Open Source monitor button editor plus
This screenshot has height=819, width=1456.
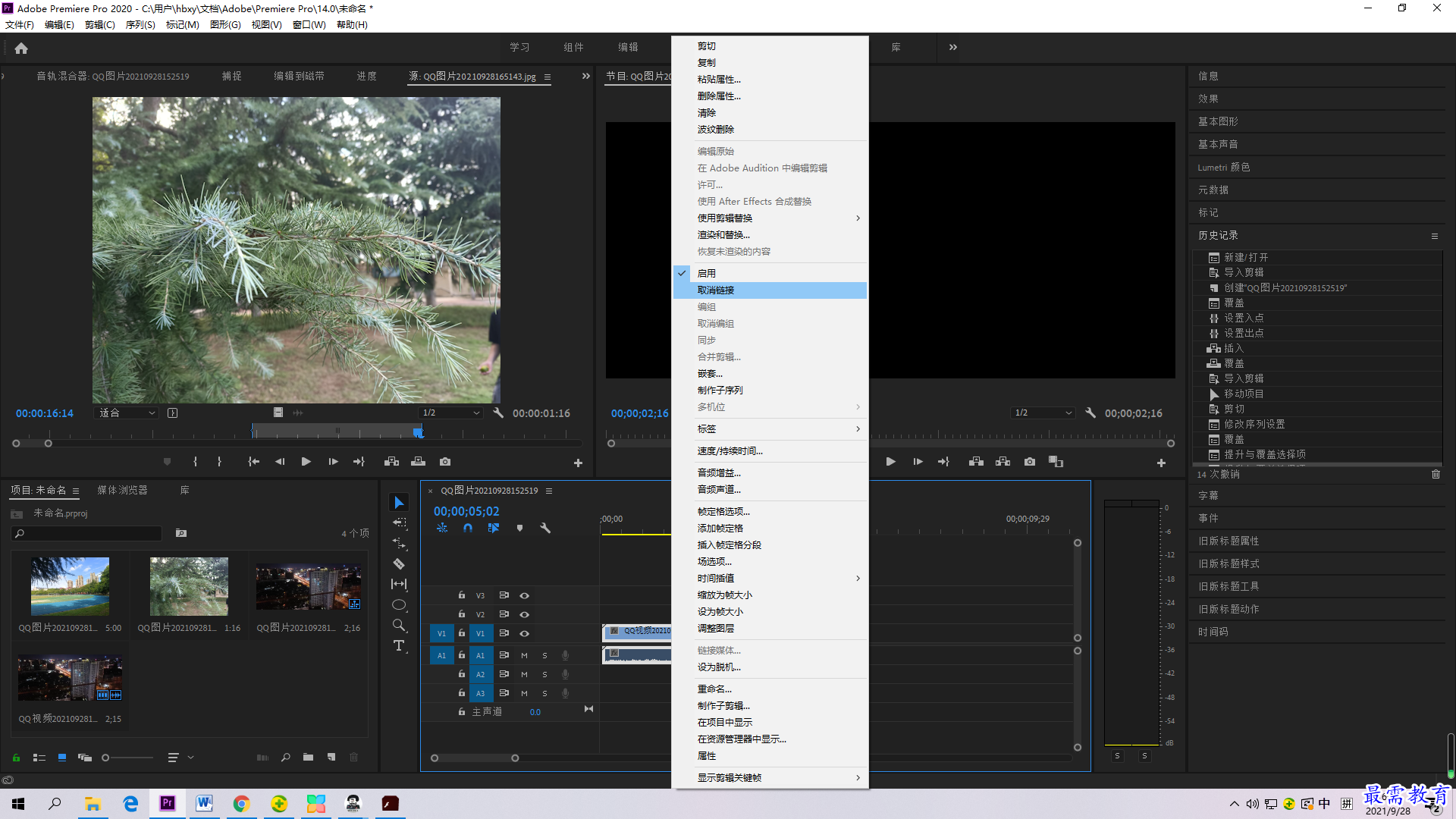pyautogui.click(x=578, y=463)
